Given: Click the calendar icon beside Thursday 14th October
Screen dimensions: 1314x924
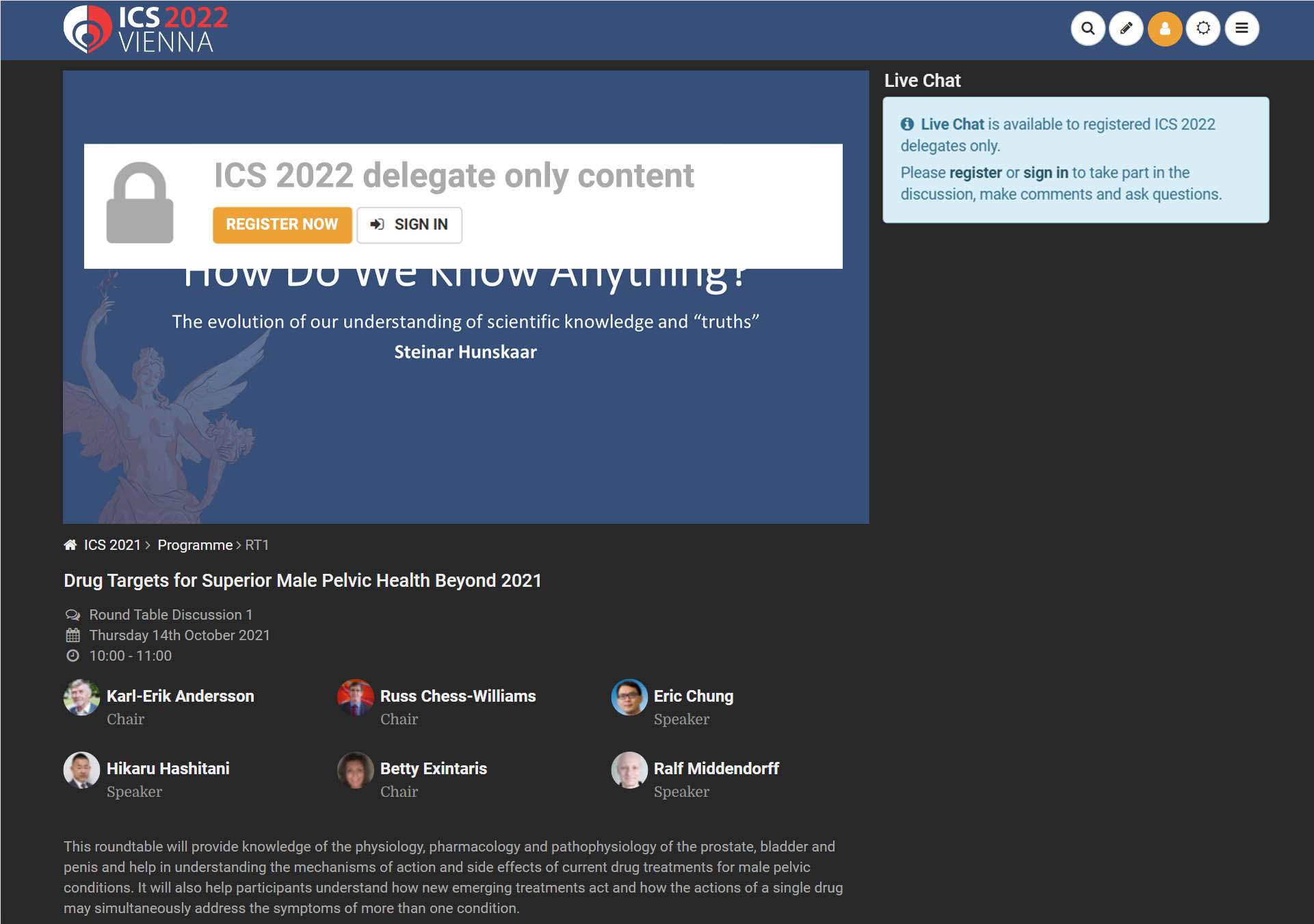Looking at the screenshot, I should tap(73, 635).
